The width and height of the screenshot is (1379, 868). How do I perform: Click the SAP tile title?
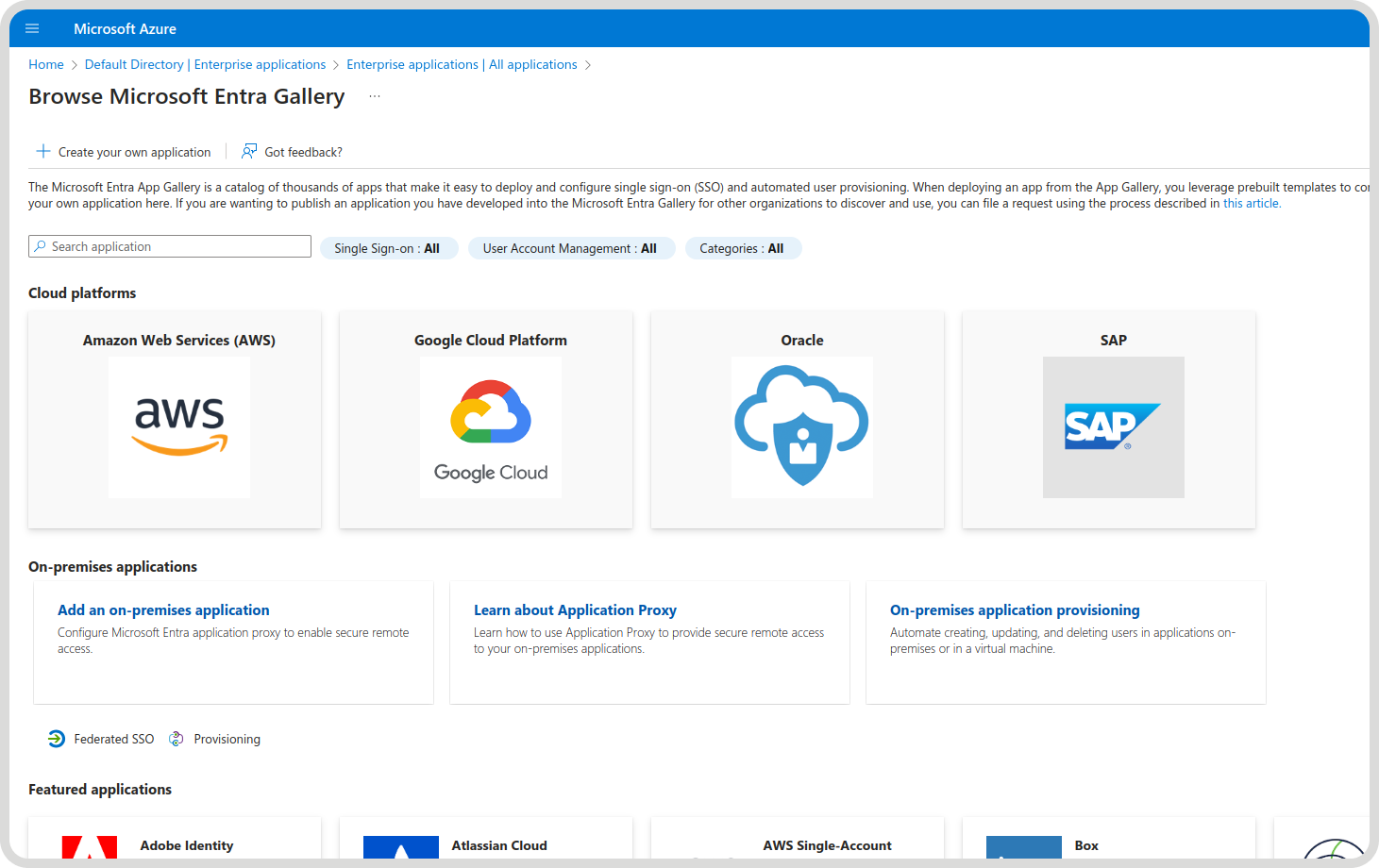tap(1114, 340)
